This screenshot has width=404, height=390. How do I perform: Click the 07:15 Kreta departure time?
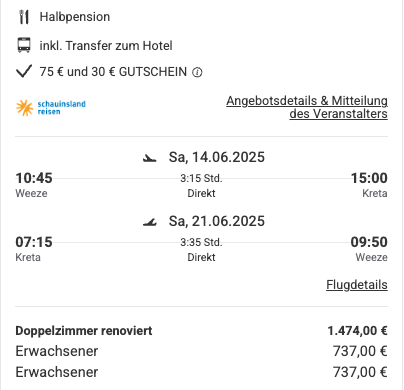[34, 242]
